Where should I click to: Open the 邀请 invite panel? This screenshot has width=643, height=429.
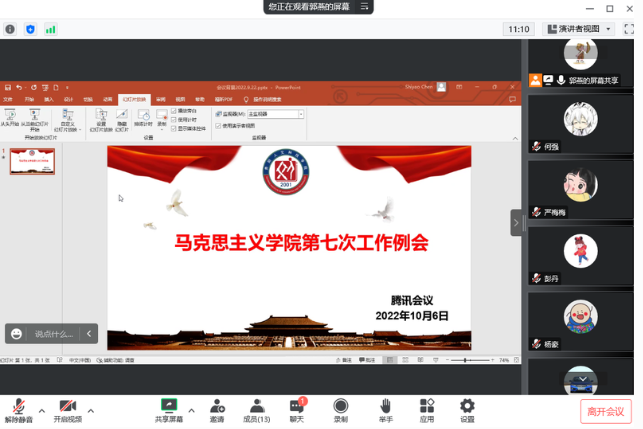pos(217,410)
